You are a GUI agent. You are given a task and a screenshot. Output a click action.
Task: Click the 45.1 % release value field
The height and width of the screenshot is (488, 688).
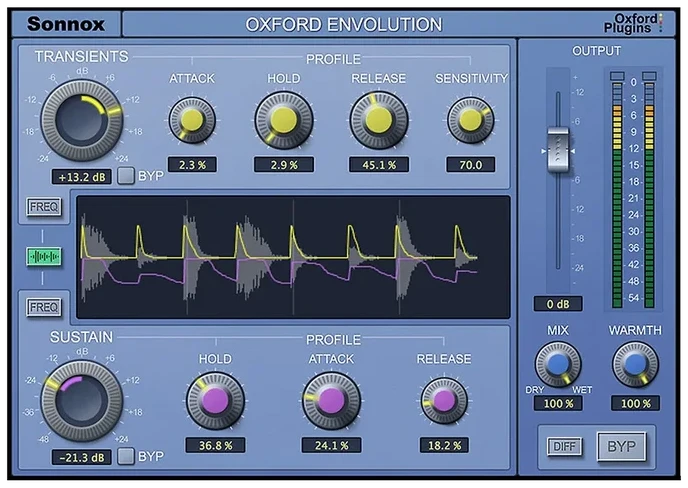(379, 165)
